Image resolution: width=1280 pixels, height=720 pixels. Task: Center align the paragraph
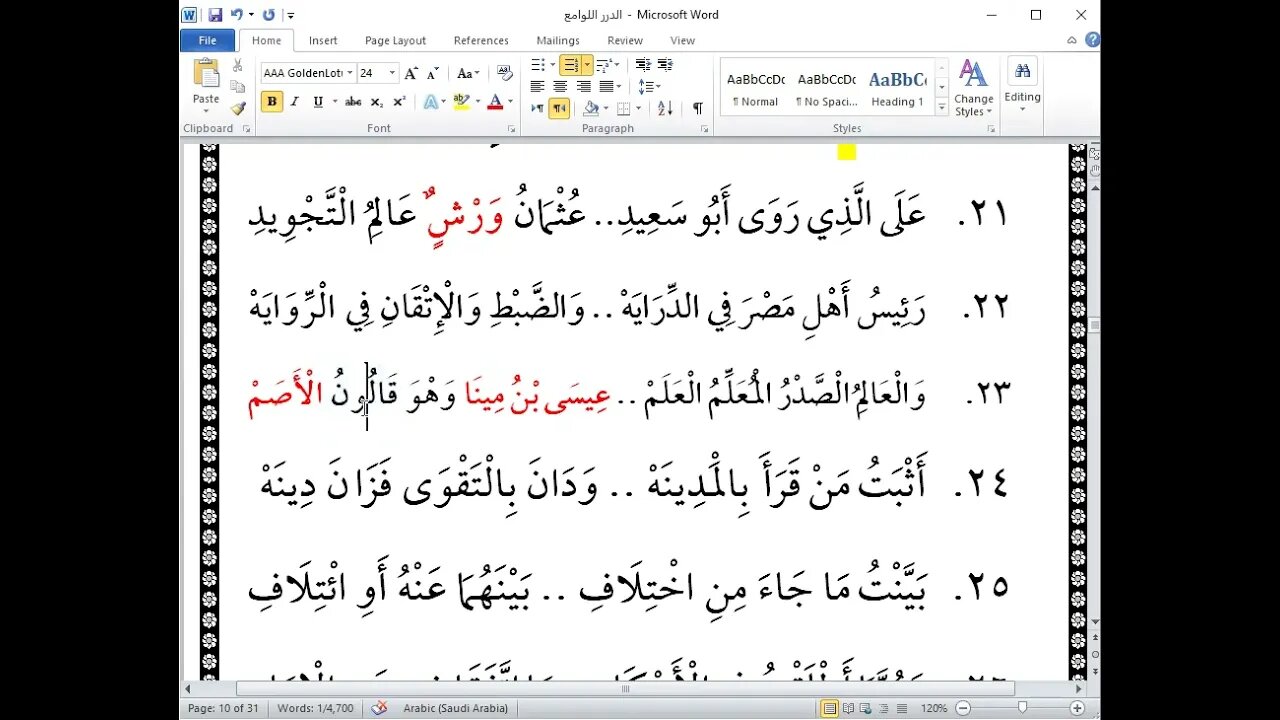pos(560,87)
